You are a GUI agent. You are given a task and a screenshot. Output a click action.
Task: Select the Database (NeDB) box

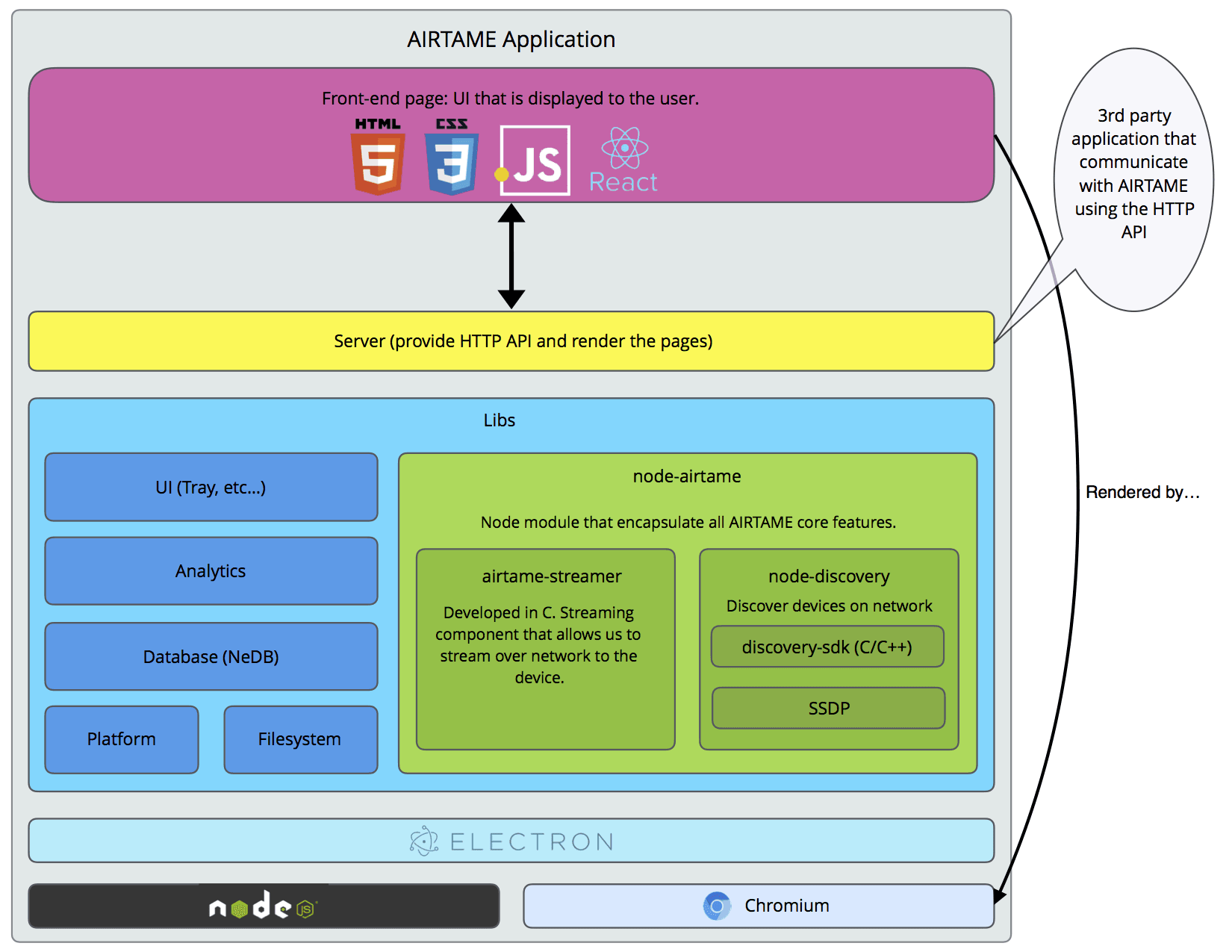coord(211,656)
